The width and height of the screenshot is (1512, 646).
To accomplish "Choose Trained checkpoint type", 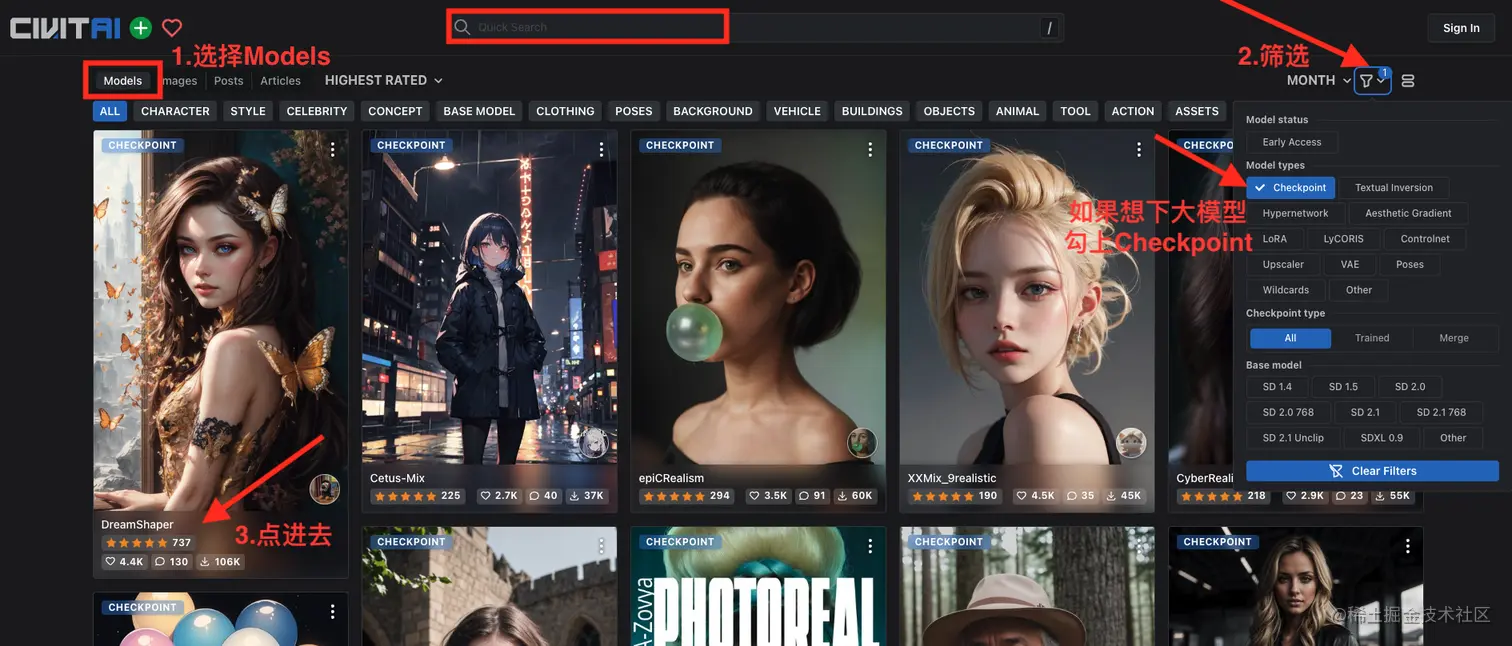I will pyautogui.click(x=1372, y=338).
